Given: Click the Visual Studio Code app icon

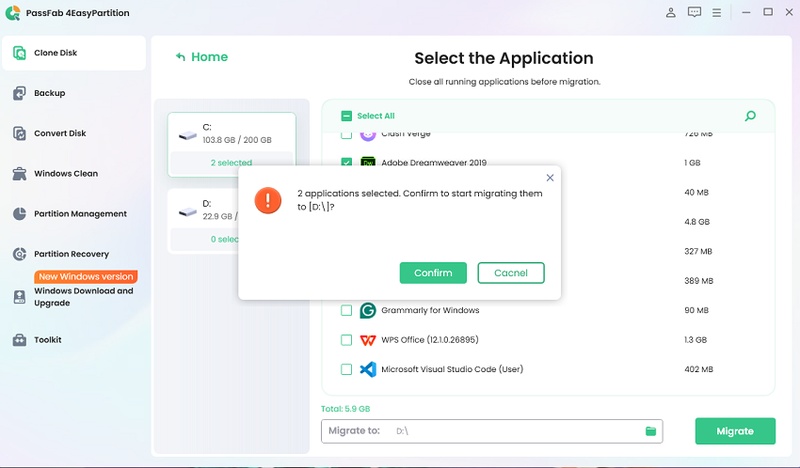Looking at the screenshot, I should pos(368,369).
